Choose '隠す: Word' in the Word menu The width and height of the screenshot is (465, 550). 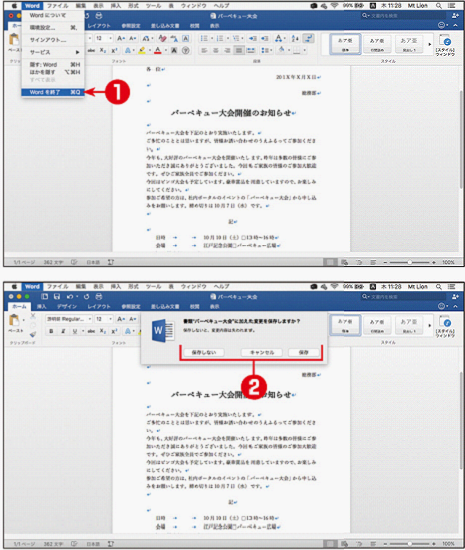[53, 65]
